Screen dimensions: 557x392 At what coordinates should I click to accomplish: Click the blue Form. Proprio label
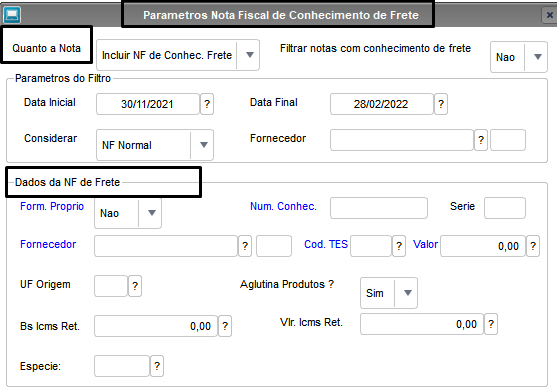tap(52, 206)
